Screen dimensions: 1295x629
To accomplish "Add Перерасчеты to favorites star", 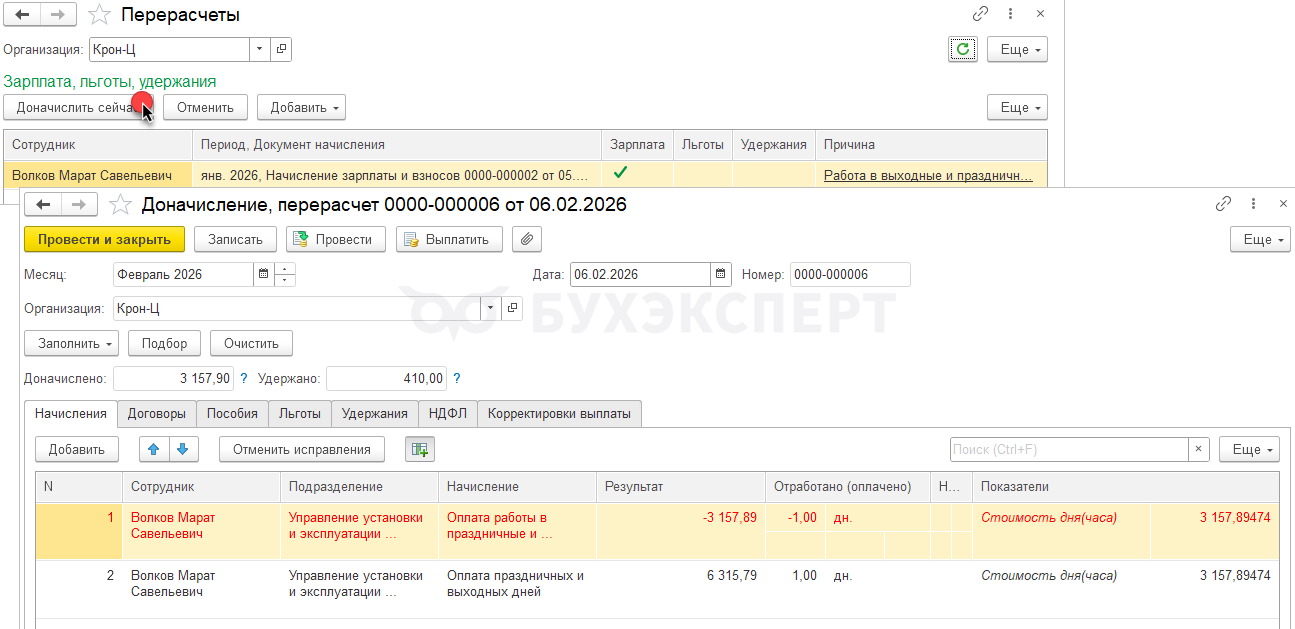I will (x=99, y=15).
